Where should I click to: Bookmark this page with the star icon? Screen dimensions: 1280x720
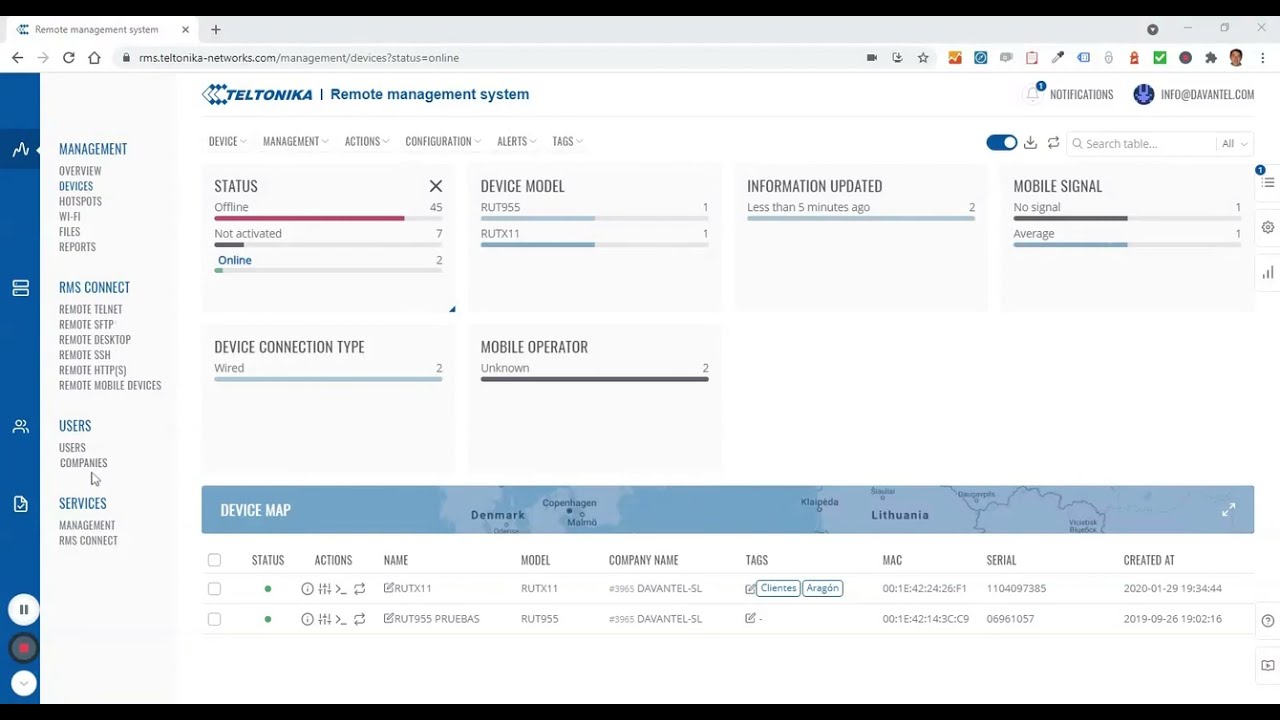tap(923, 58)
